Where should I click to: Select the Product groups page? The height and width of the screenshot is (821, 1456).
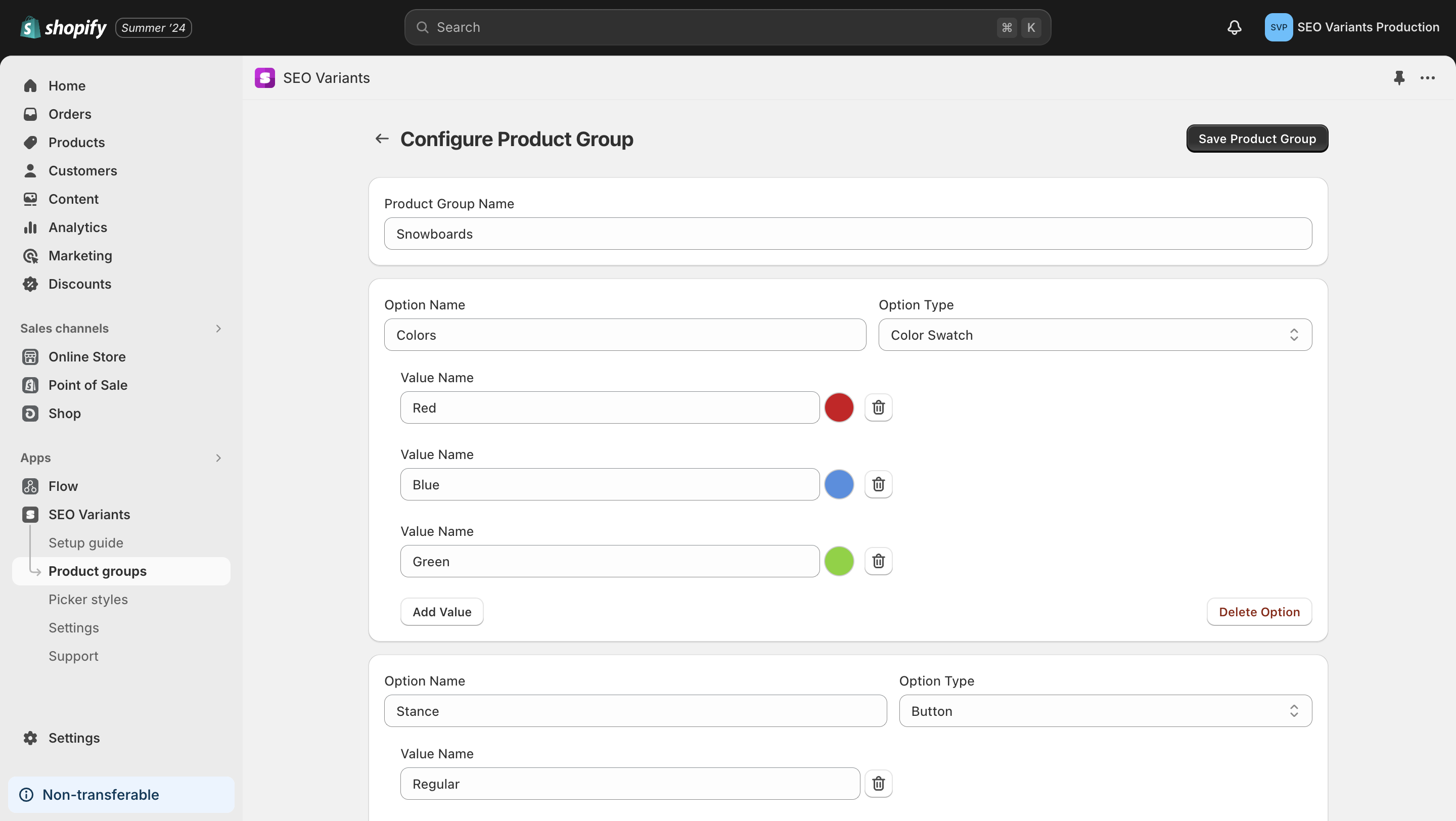click(x=121, y=571)
